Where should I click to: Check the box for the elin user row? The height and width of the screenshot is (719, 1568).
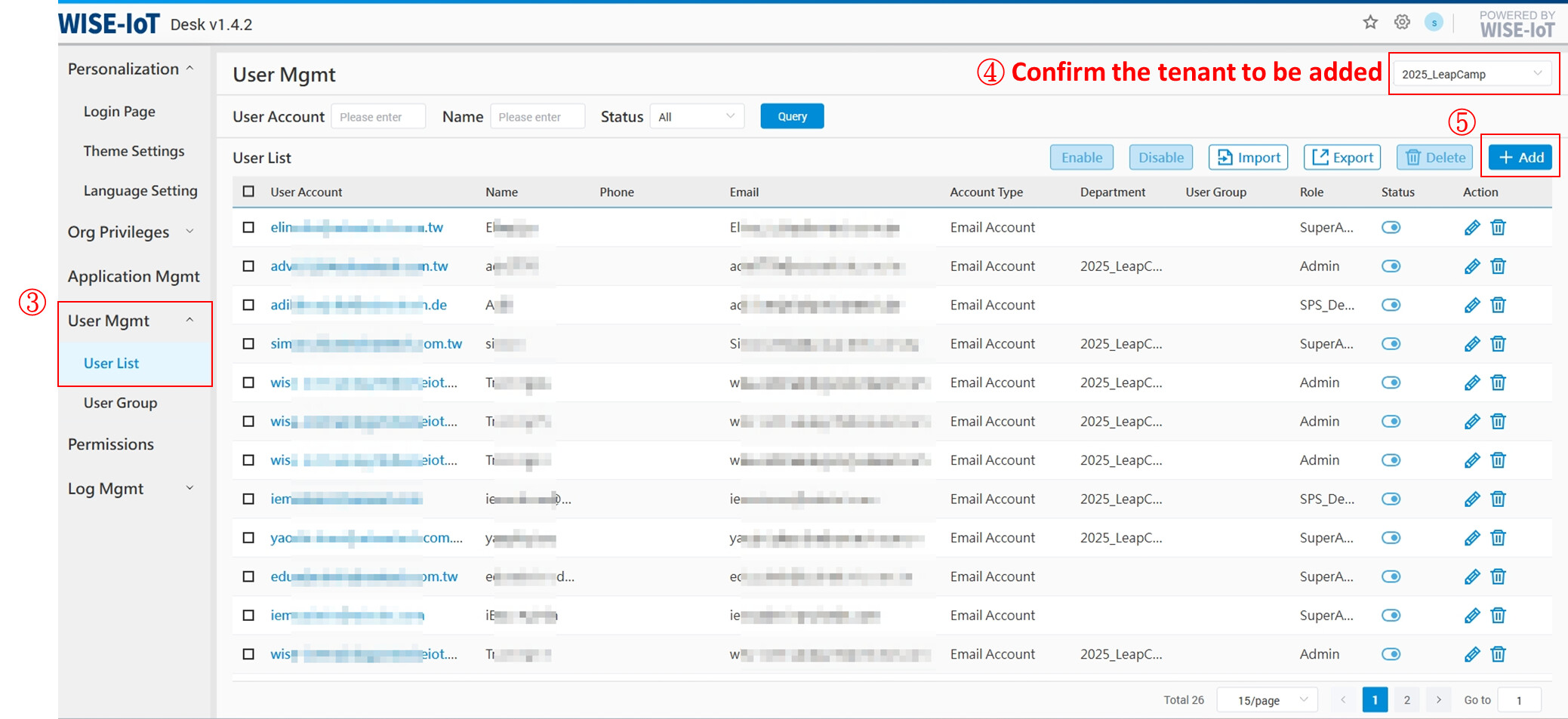coord(248,227)
